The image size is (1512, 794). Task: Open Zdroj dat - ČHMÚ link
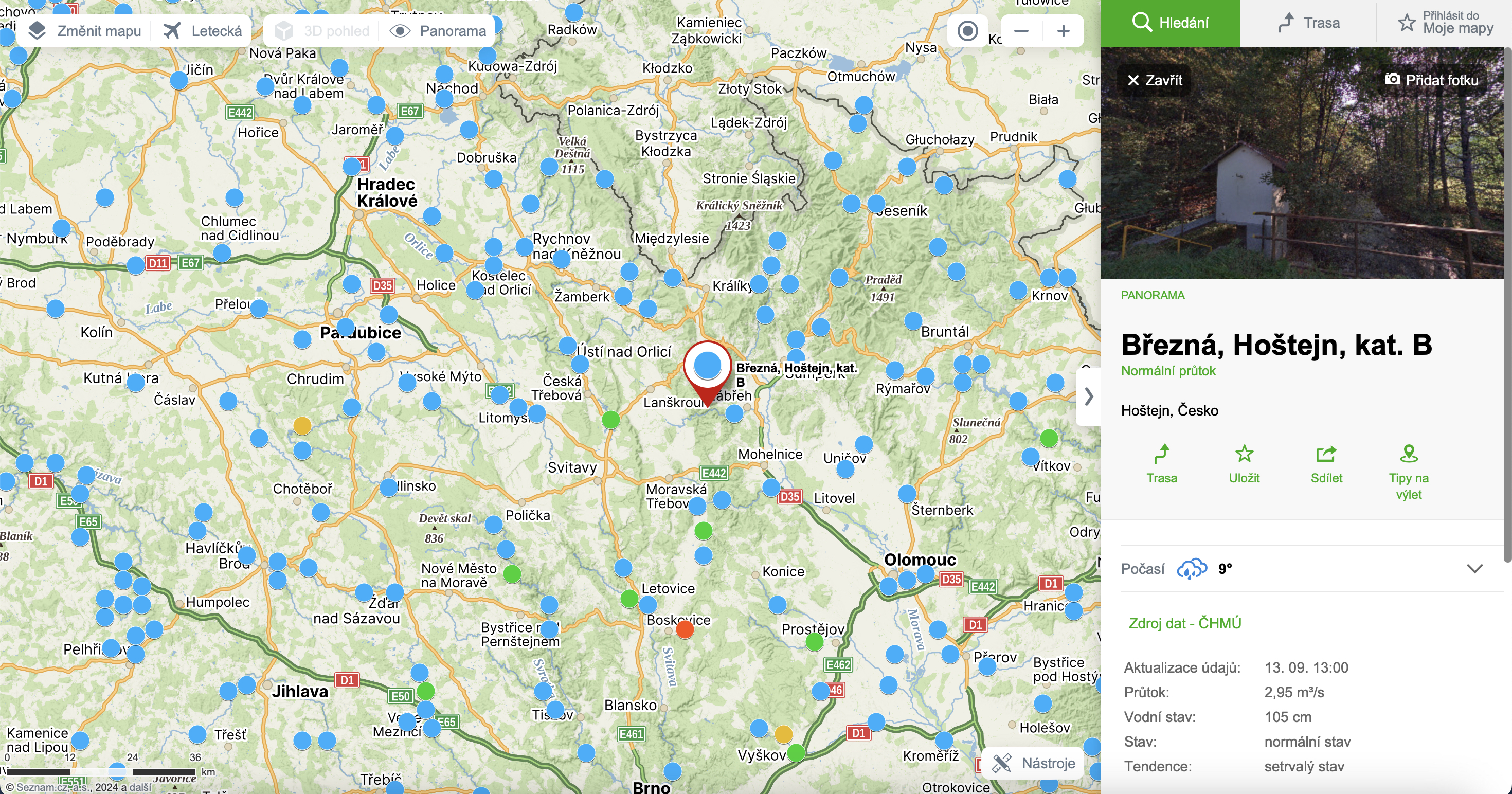1184,623
